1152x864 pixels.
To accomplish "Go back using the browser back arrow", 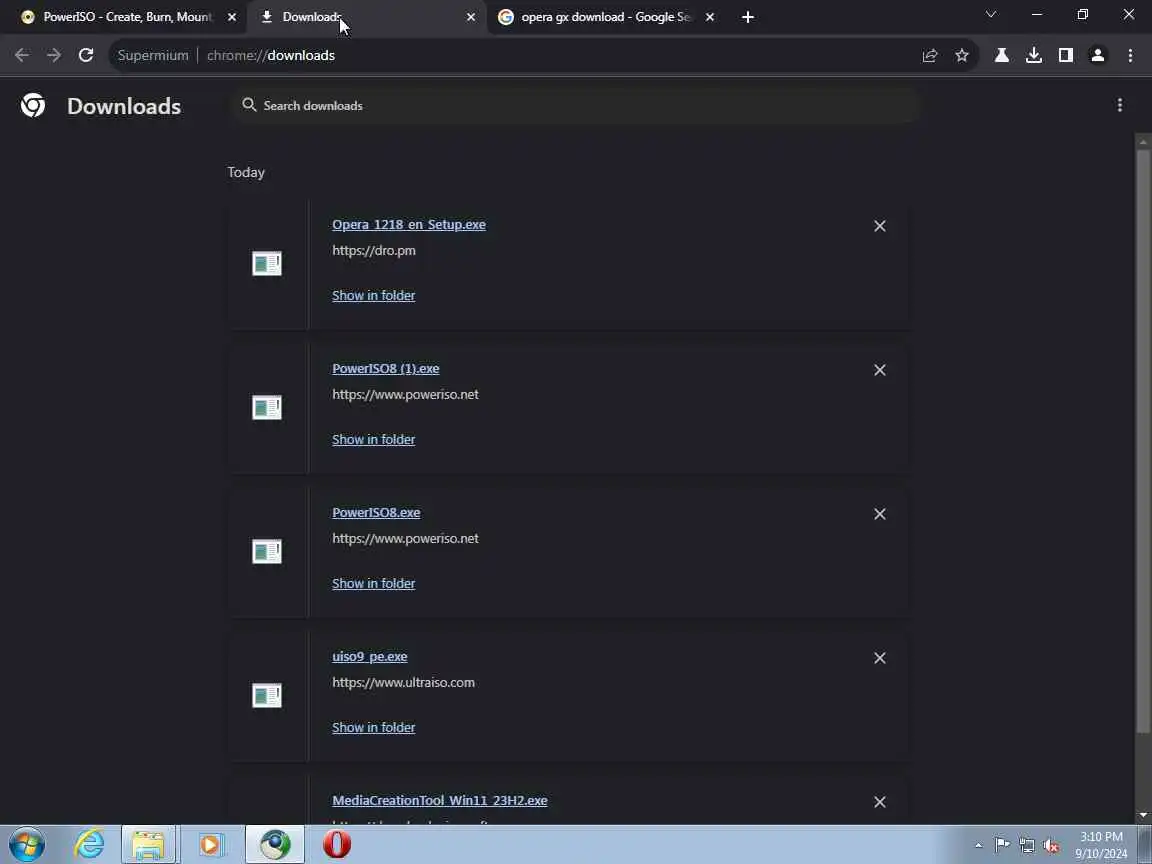I will 22,55.
